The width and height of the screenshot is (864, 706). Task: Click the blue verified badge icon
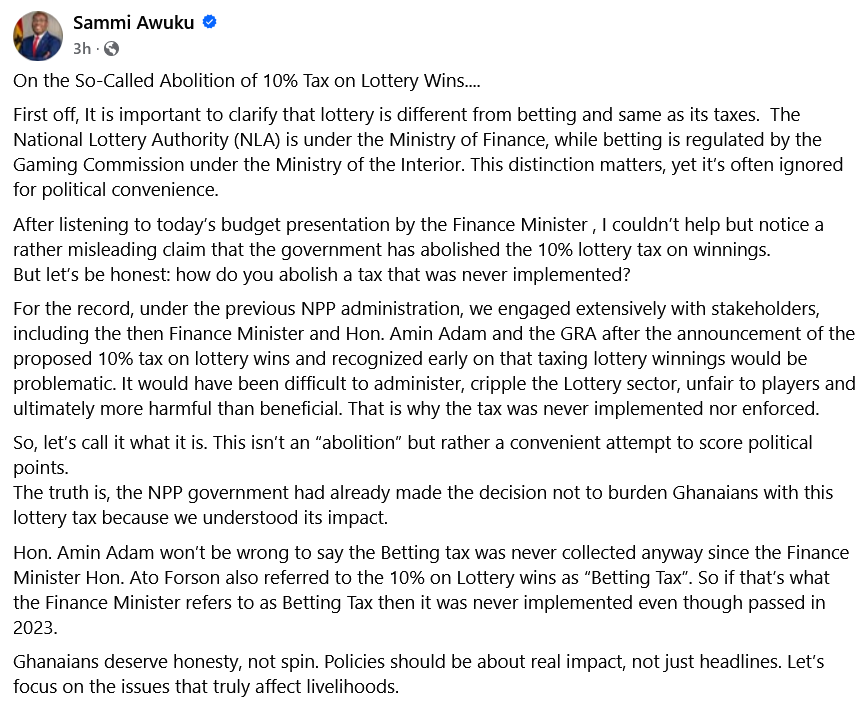(210, 23)
